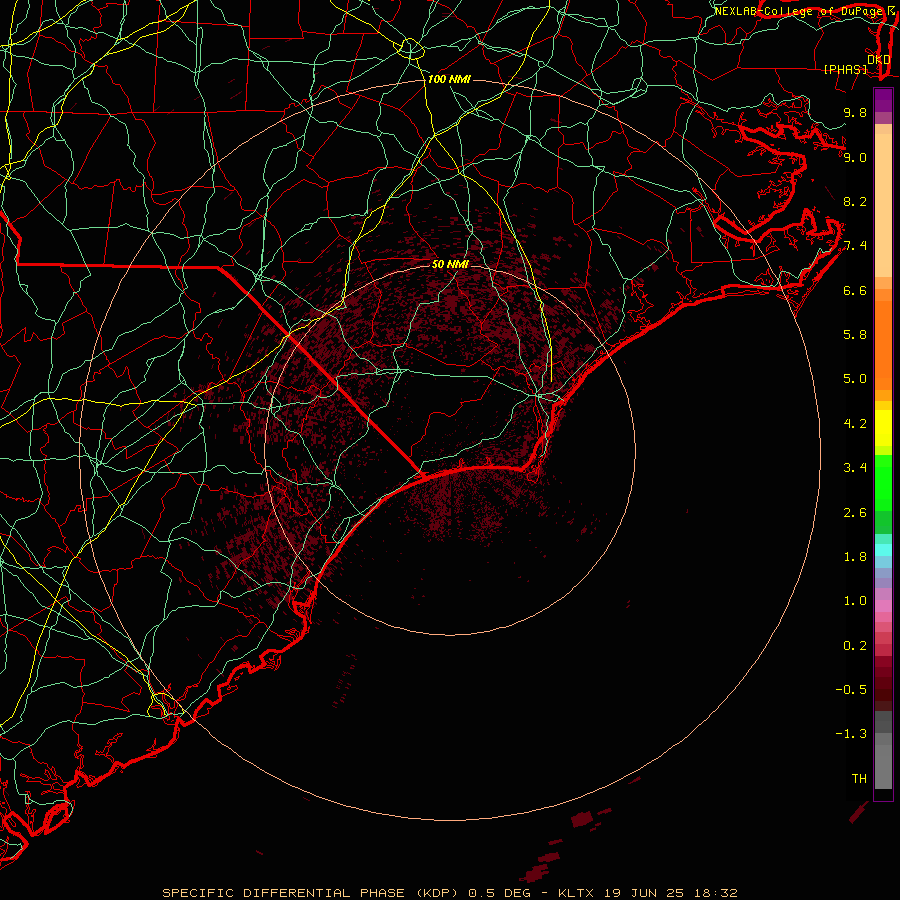Image resolution: width=900 pixels, height=900 pixels.
Task: Click the "TH" threshold label on the scale
Action: click(859, 779)
